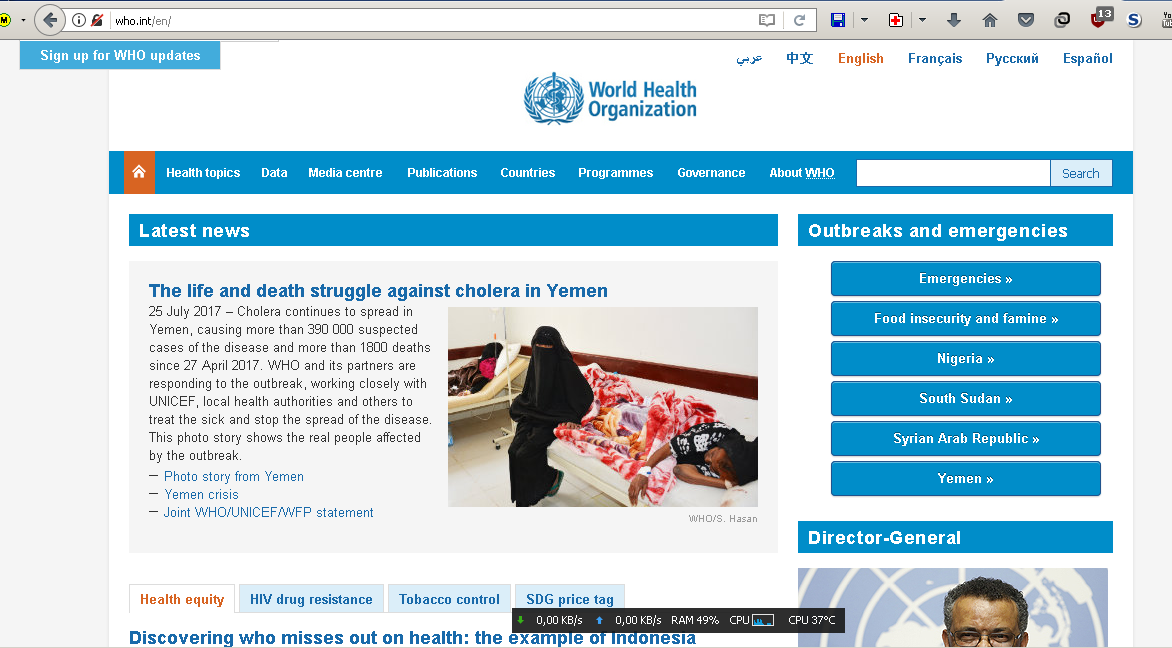
Task: Switch language to Русский
Action: pyautogui.click(x=1012, y=58)
